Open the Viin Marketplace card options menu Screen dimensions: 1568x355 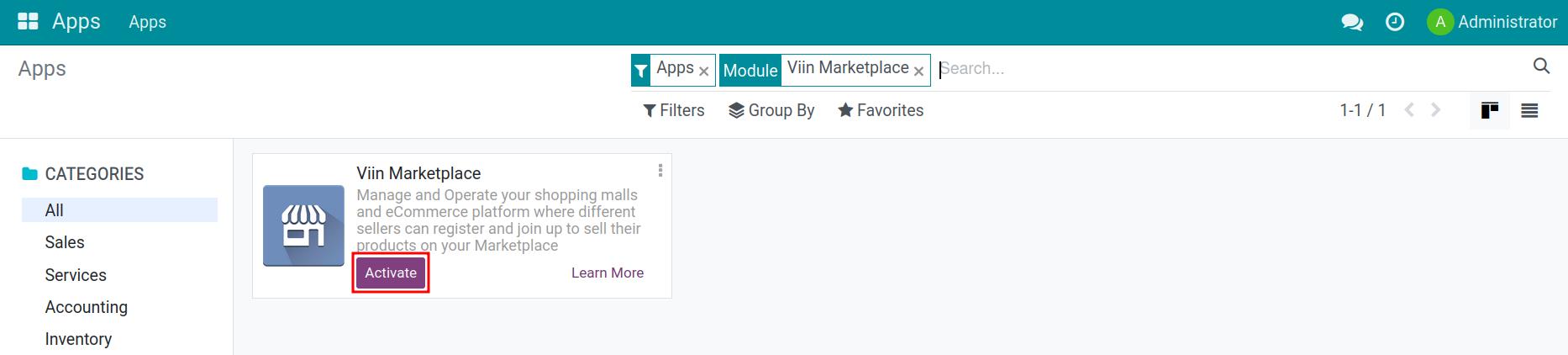(660, 171)
